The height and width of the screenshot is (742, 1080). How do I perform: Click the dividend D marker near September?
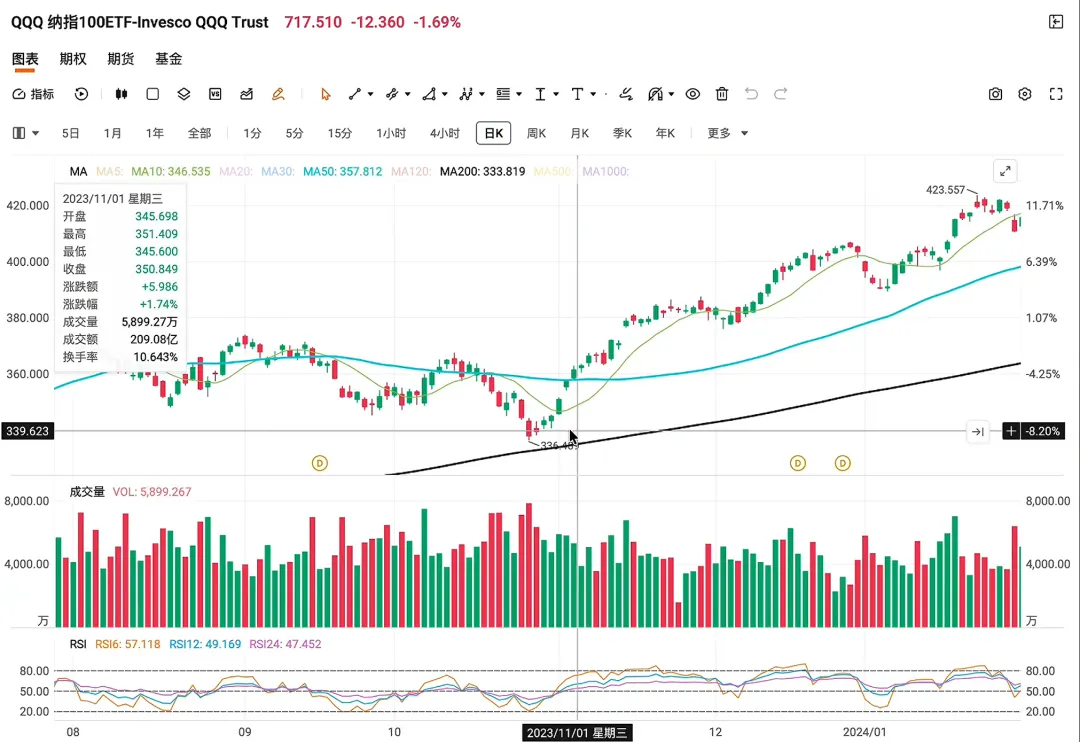pos(320,463)
